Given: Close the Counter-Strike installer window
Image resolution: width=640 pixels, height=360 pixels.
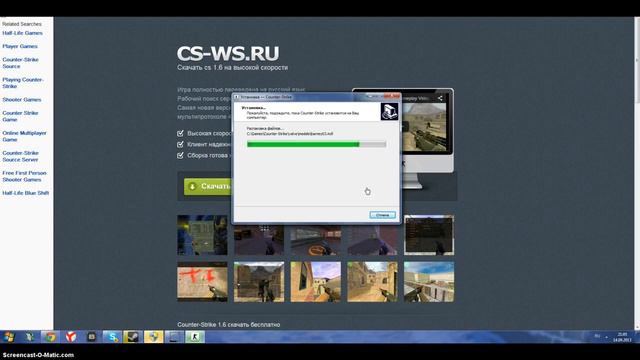Looking at the screenshot, I should pyautogui.click(x=392, y=97).
